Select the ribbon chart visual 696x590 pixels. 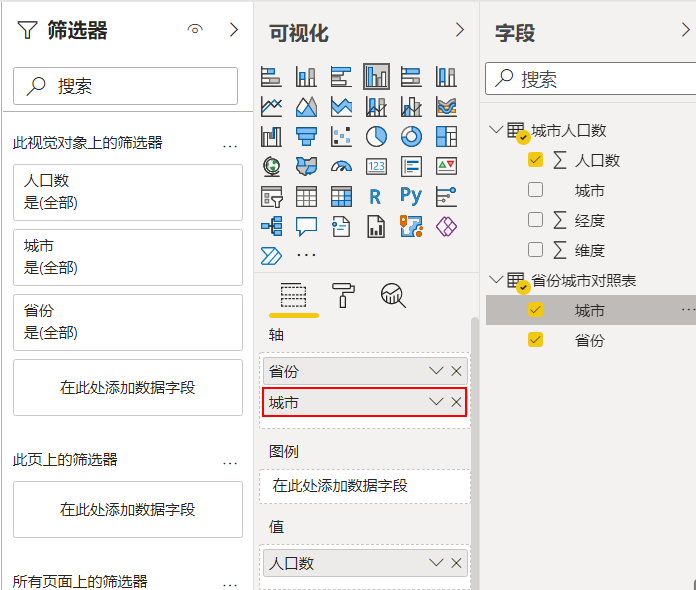point(446,107)
